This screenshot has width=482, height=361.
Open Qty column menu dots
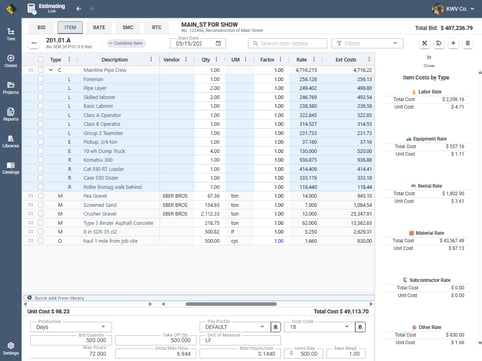[x=216, y=59]
